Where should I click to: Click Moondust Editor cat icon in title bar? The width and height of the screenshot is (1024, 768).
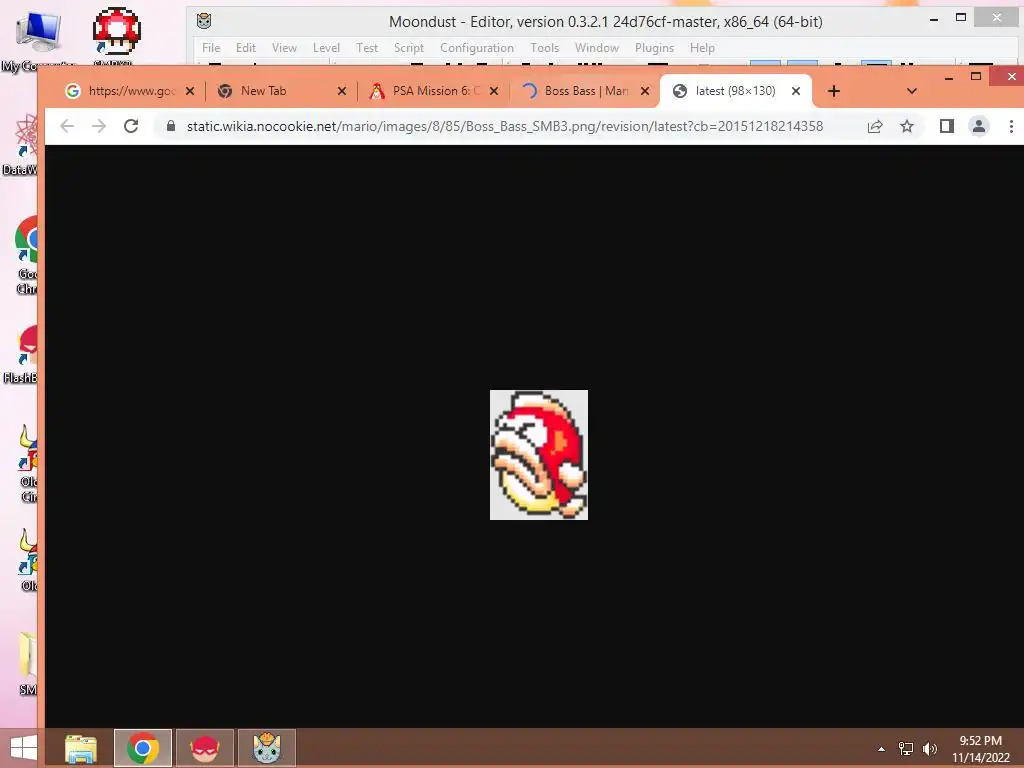click(x=204, y=21)
